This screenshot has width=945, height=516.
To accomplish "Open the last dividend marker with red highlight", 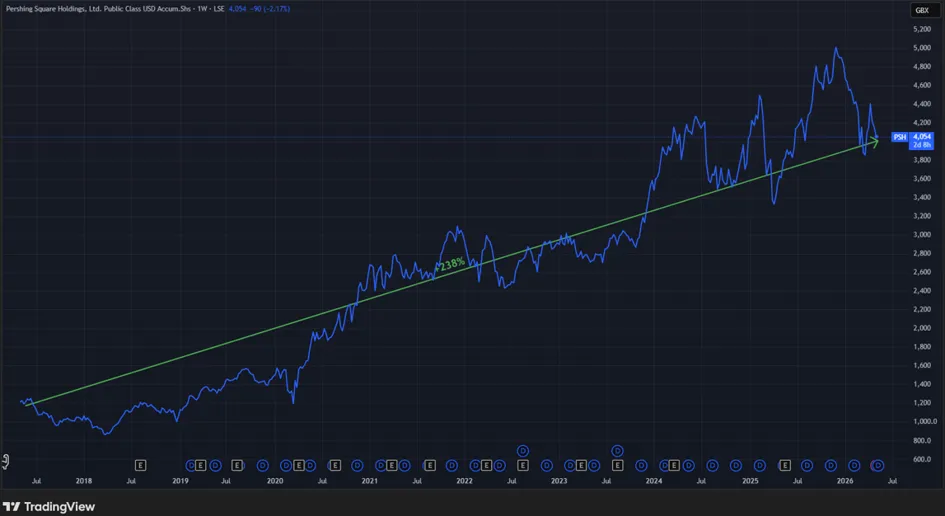I will tap(878, 465).
